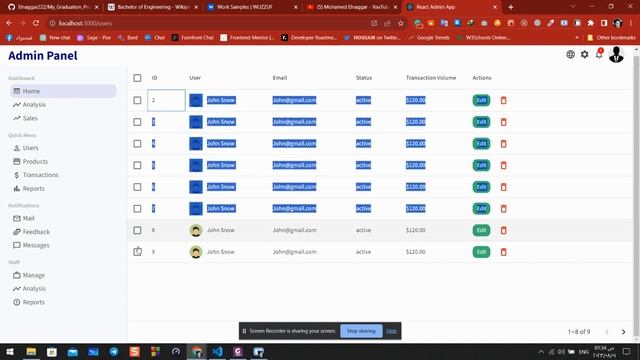Screen dimensions: 640x360
Task: Click the avatar of user row 9
Action: coord(196,252)
